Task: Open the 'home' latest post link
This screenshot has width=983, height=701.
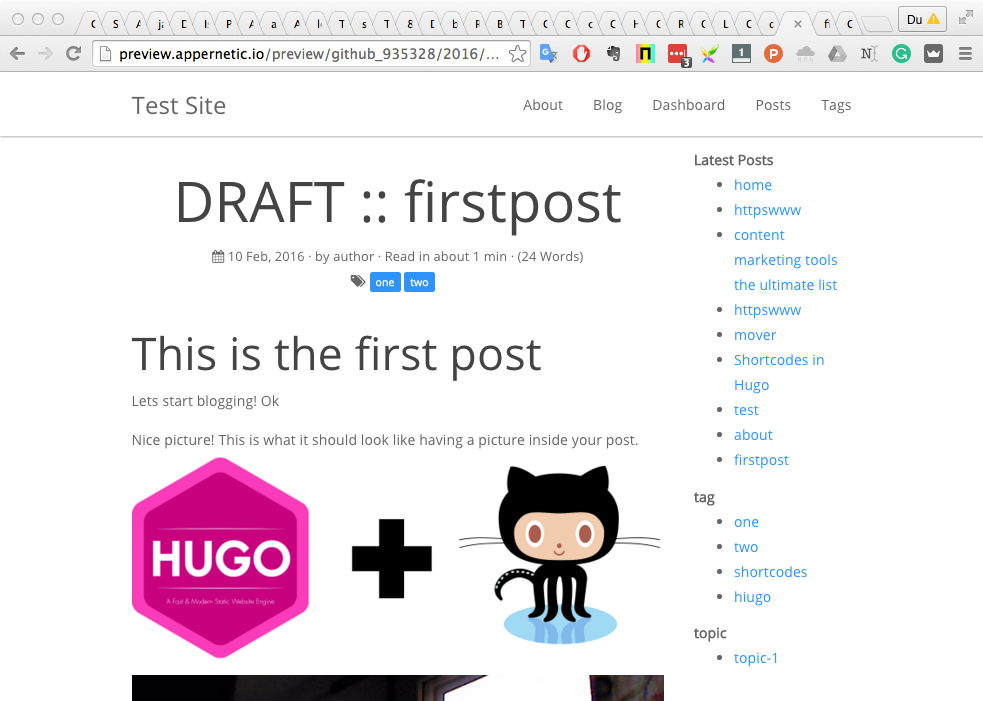Action: coord(753,185)
